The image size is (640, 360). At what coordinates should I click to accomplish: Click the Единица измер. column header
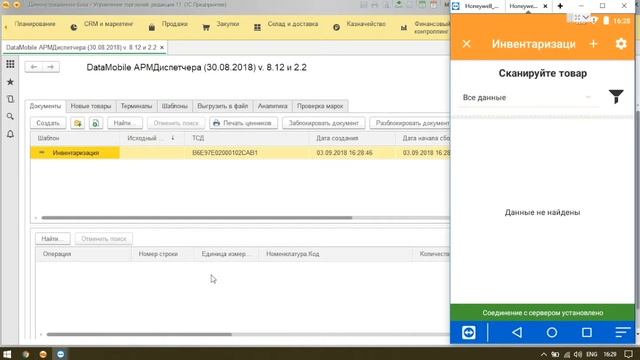(x=227, y=254)
